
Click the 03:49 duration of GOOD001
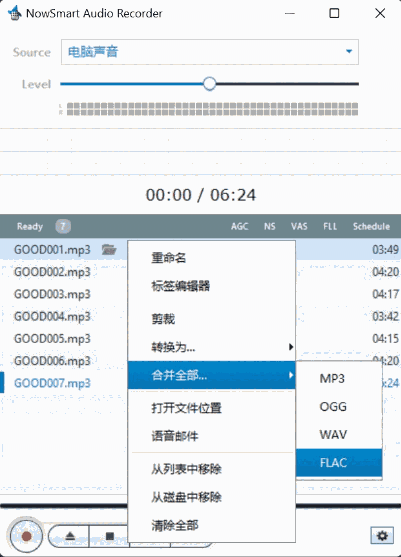(385, 250)
